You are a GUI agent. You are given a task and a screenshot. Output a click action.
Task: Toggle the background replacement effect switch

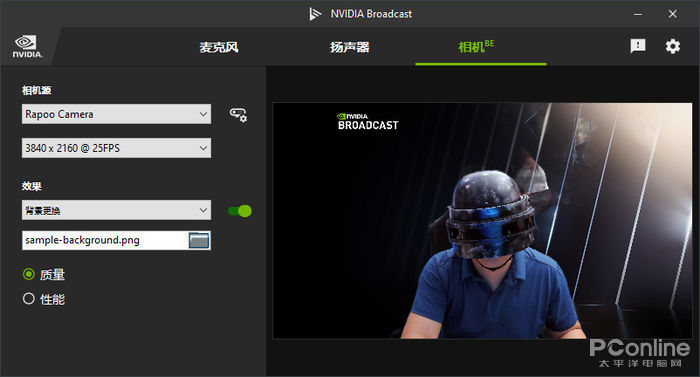[240, 211]
